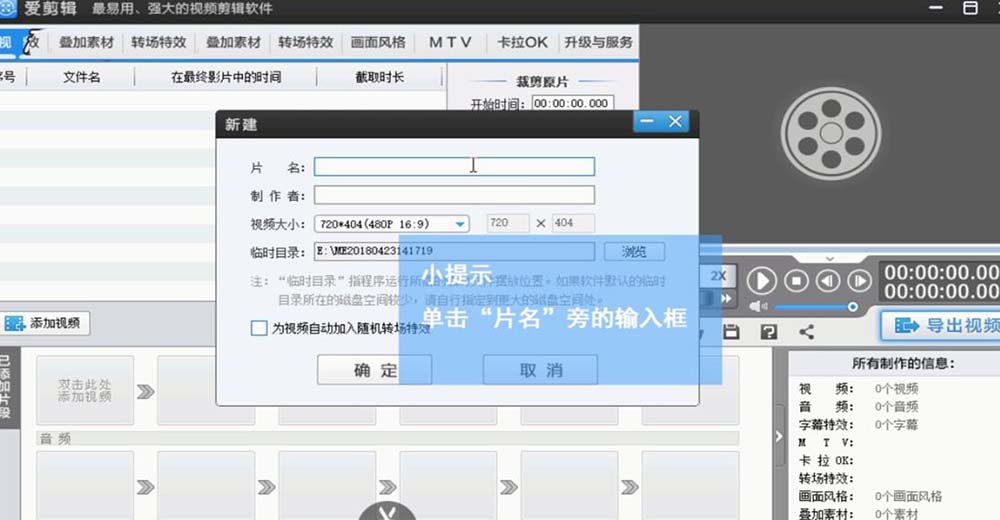Enable 为视频自动加入随机转场特效 checkbox
The width and height of the screenshot is (1000, 520).
click(259, 328)
